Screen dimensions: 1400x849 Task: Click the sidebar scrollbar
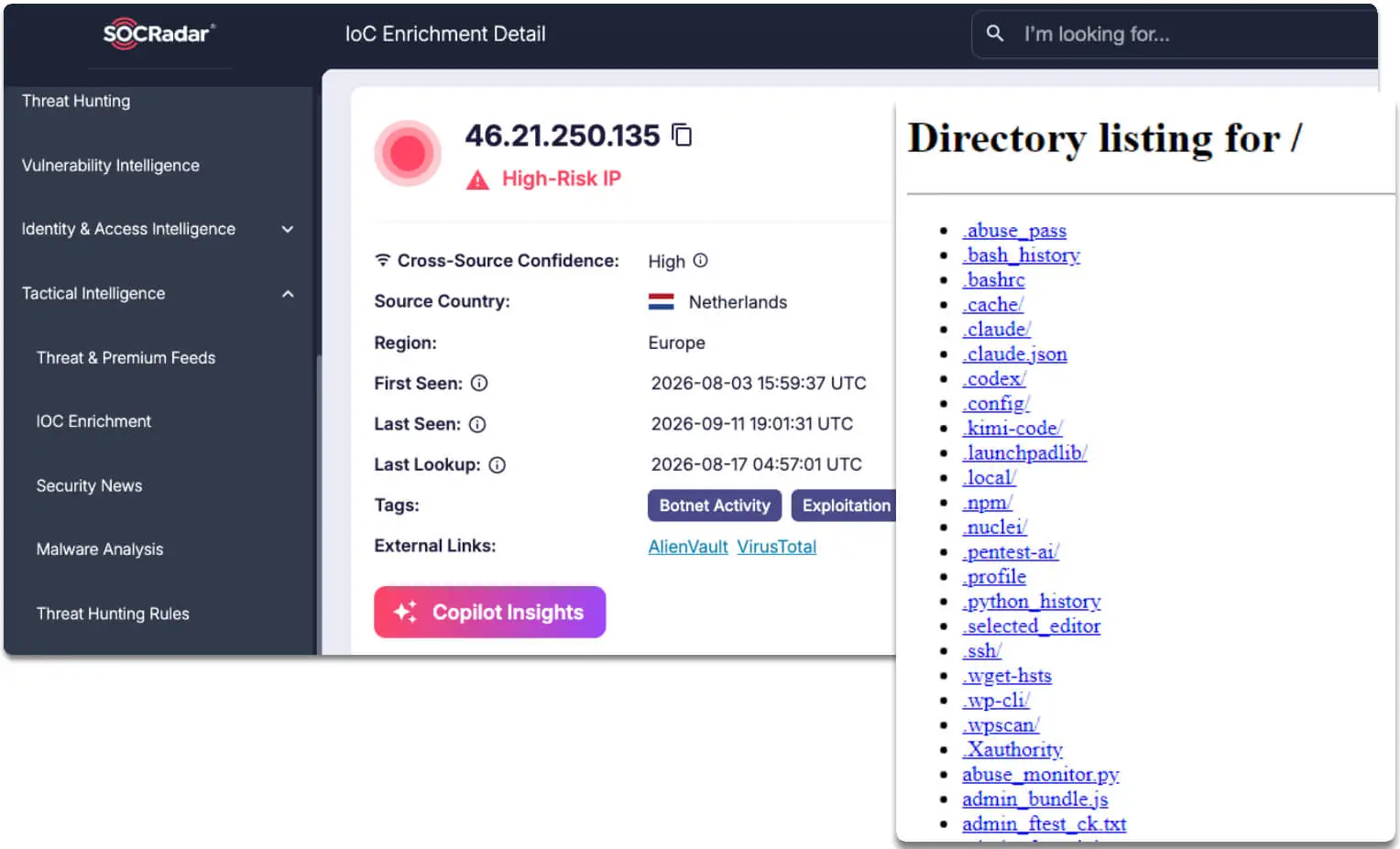319,504
